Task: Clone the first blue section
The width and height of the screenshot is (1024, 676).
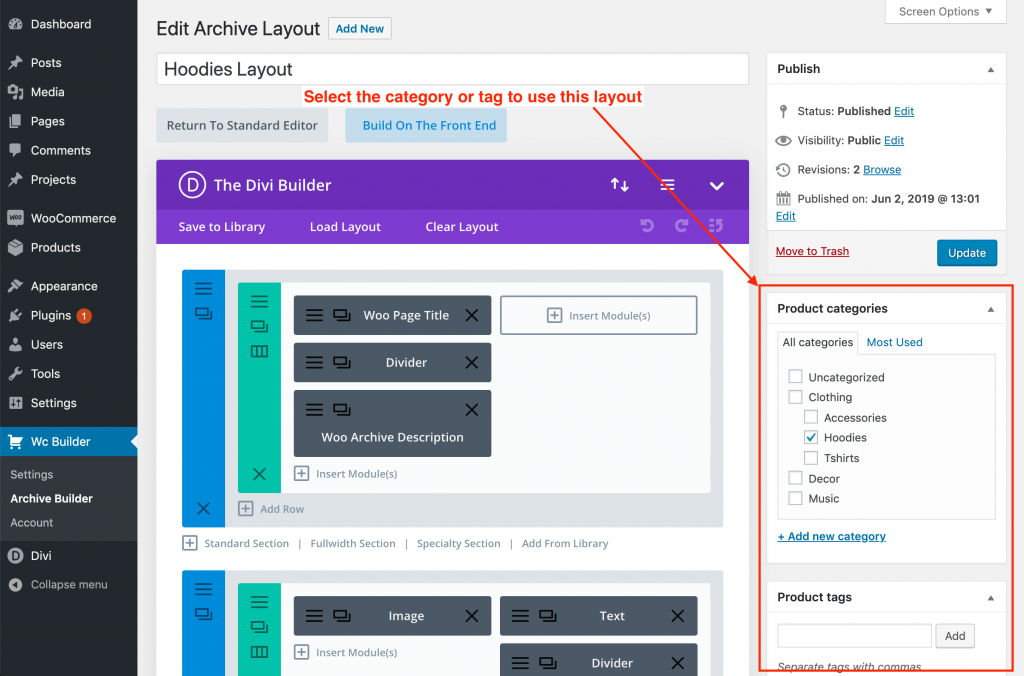Action: tap(203, 314)
